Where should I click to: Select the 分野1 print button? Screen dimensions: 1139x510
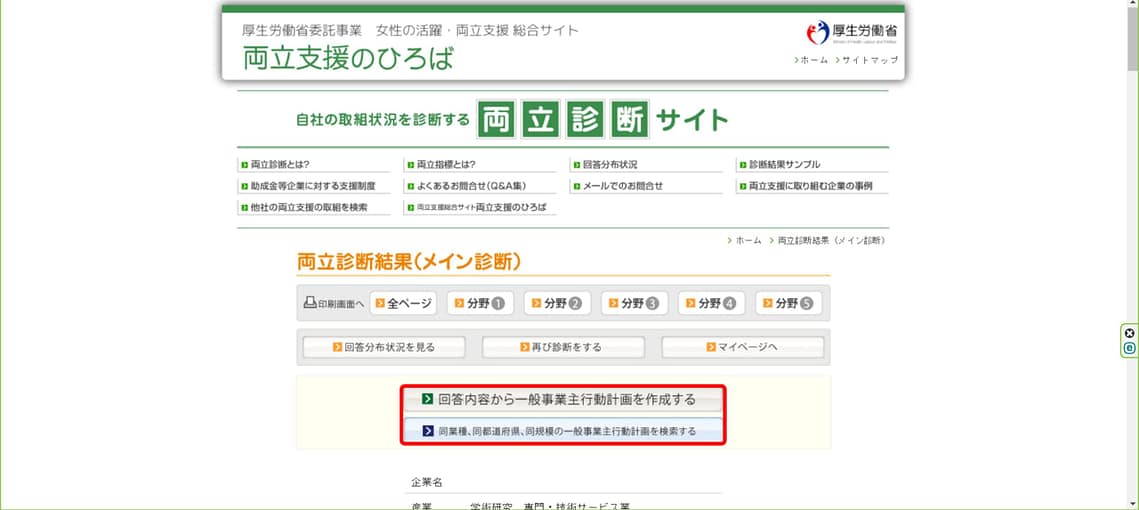point(480,303)
